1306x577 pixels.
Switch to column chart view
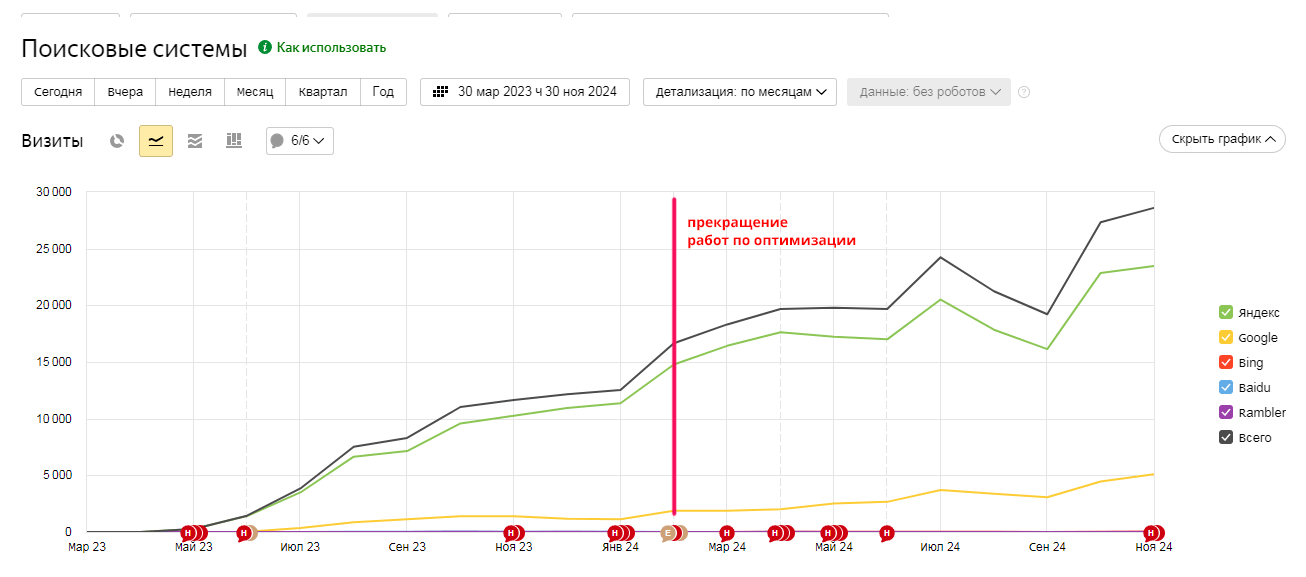coord(234,141)
